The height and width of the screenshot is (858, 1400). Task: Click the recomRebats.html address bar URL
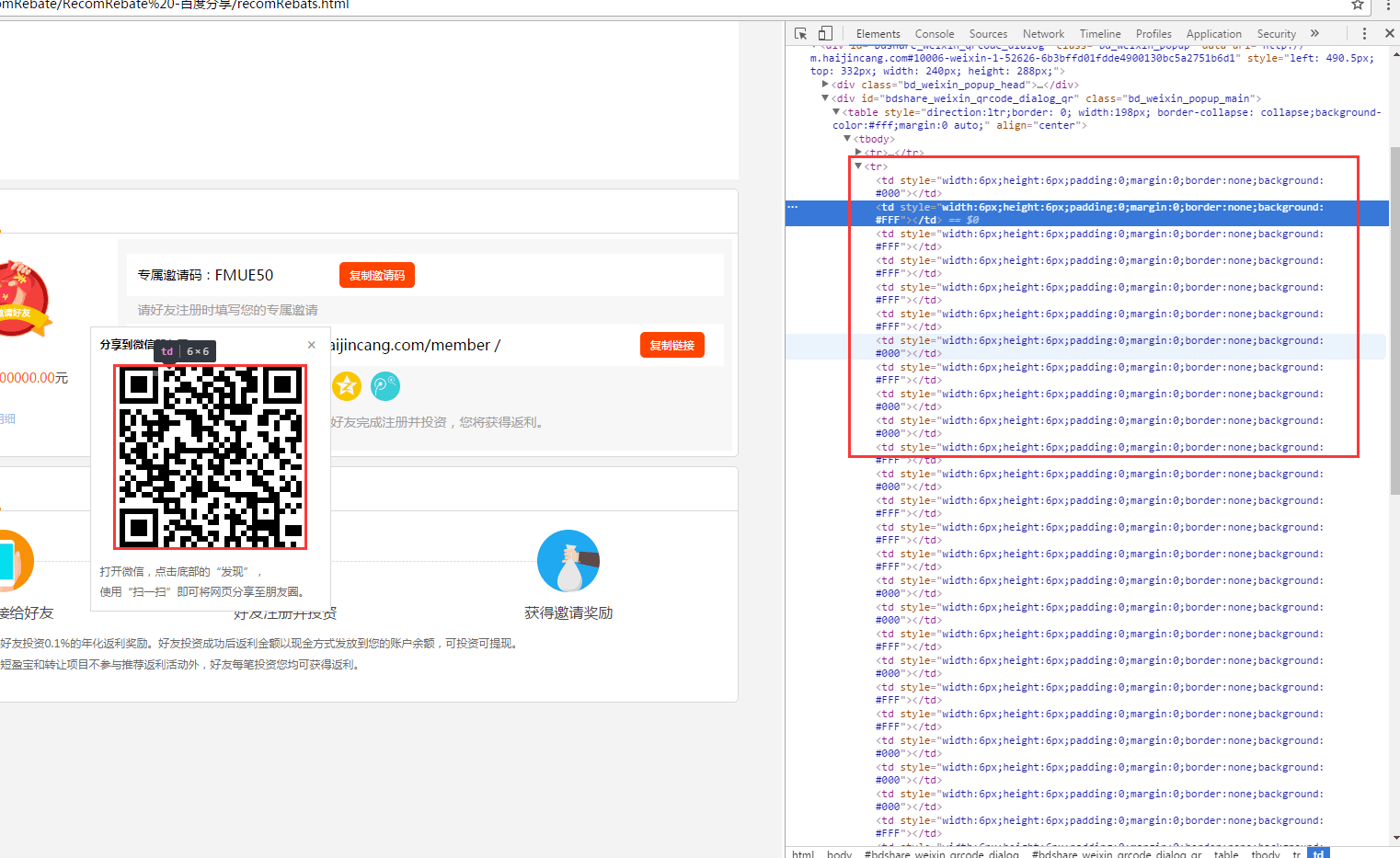pyautogui.click(x=175, y=5)
